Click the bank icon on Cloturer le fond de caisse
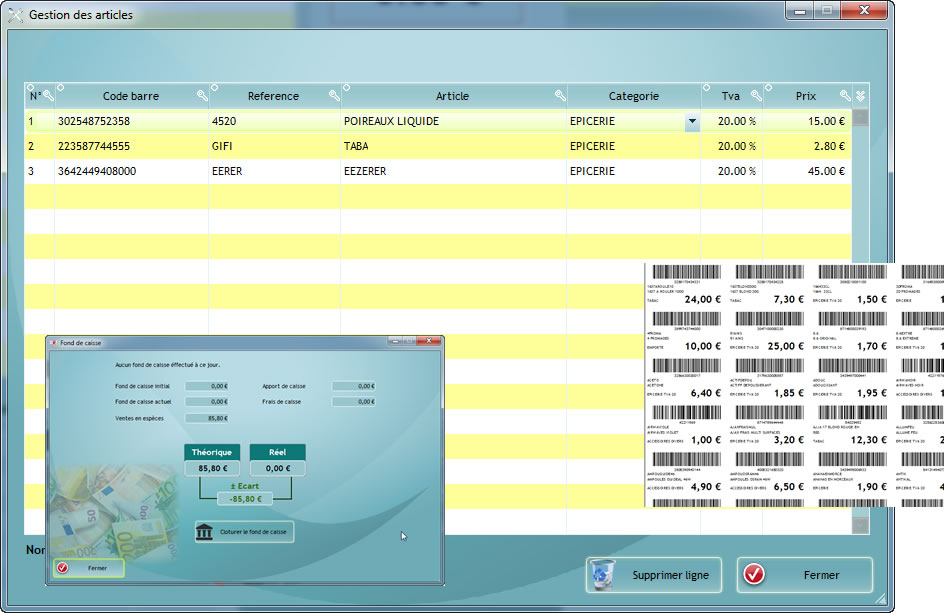Image resolution: width=944 pixels, height=613 pixels. tap(206, 531)
